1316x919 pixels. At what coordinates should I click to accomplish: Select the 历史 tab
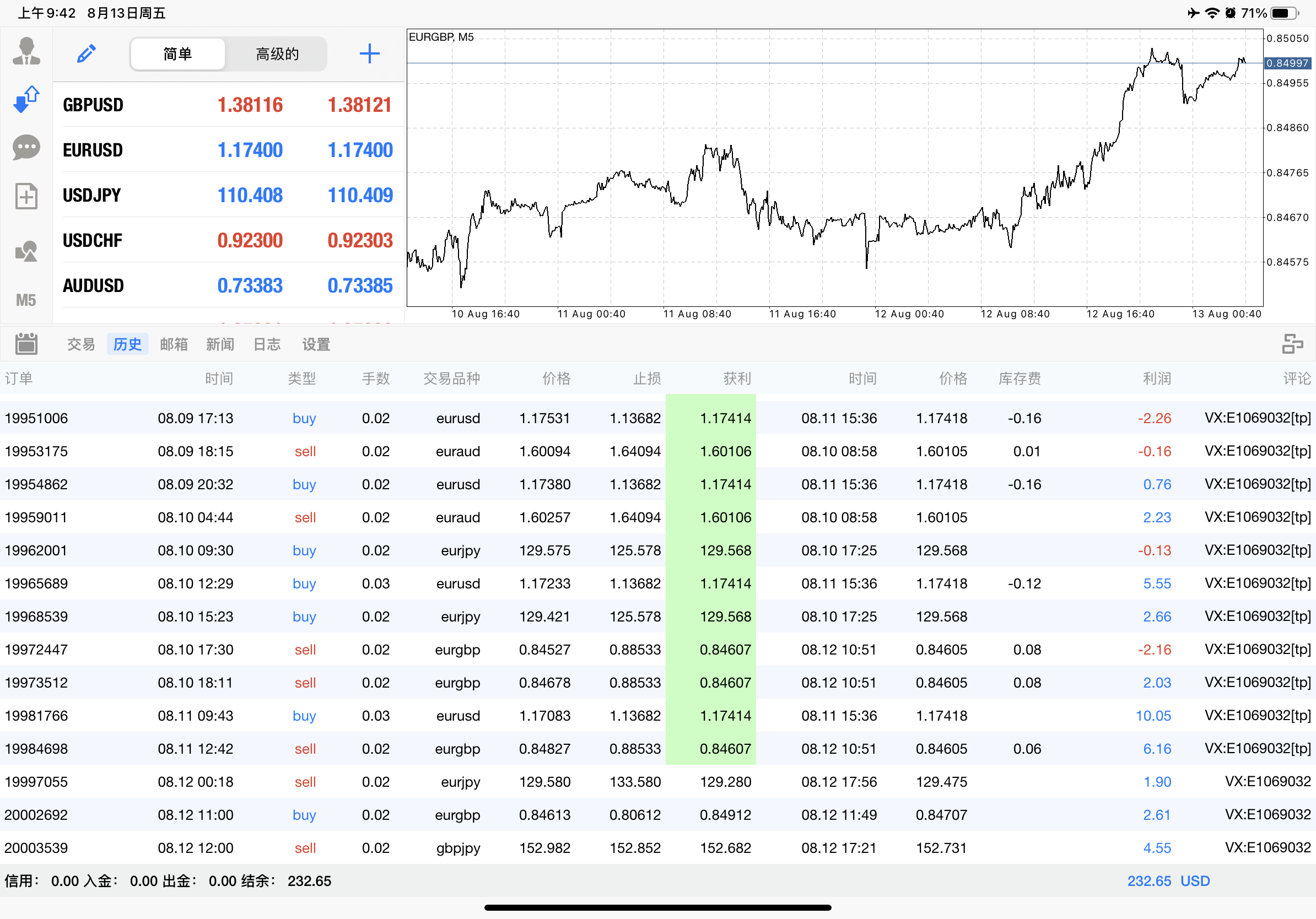click(127, 344)
